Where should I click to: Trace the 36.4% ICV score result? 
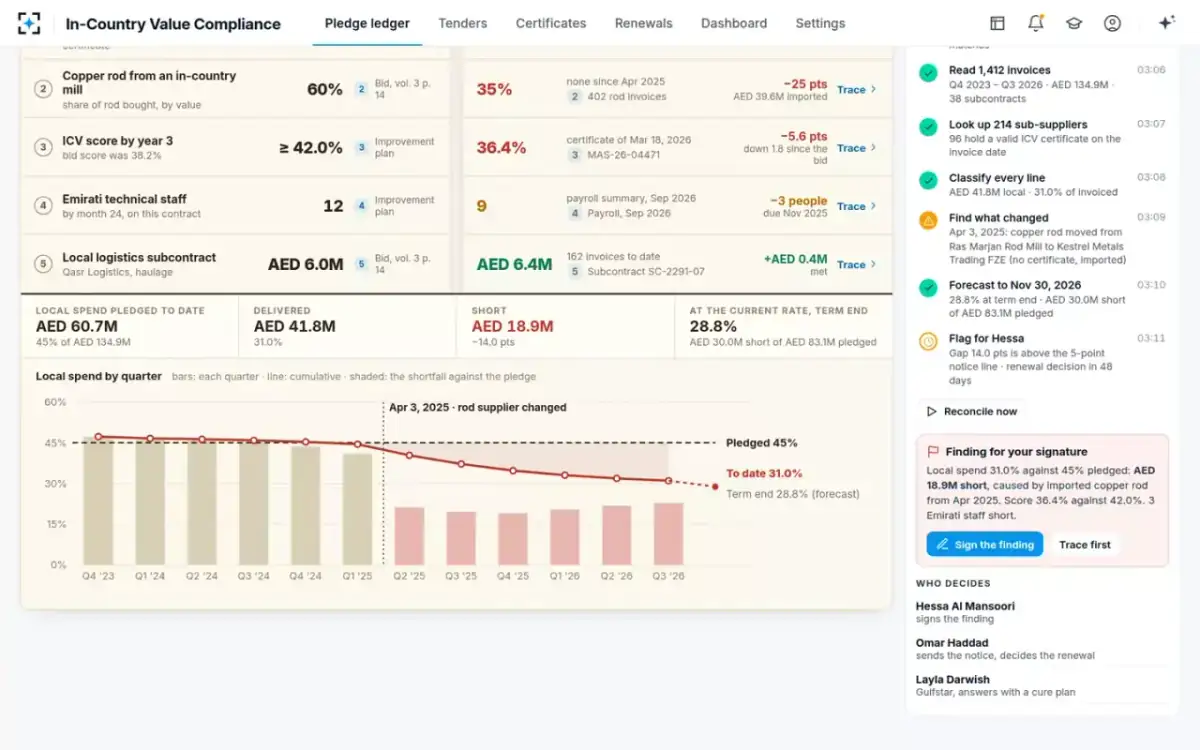point(857,147)
